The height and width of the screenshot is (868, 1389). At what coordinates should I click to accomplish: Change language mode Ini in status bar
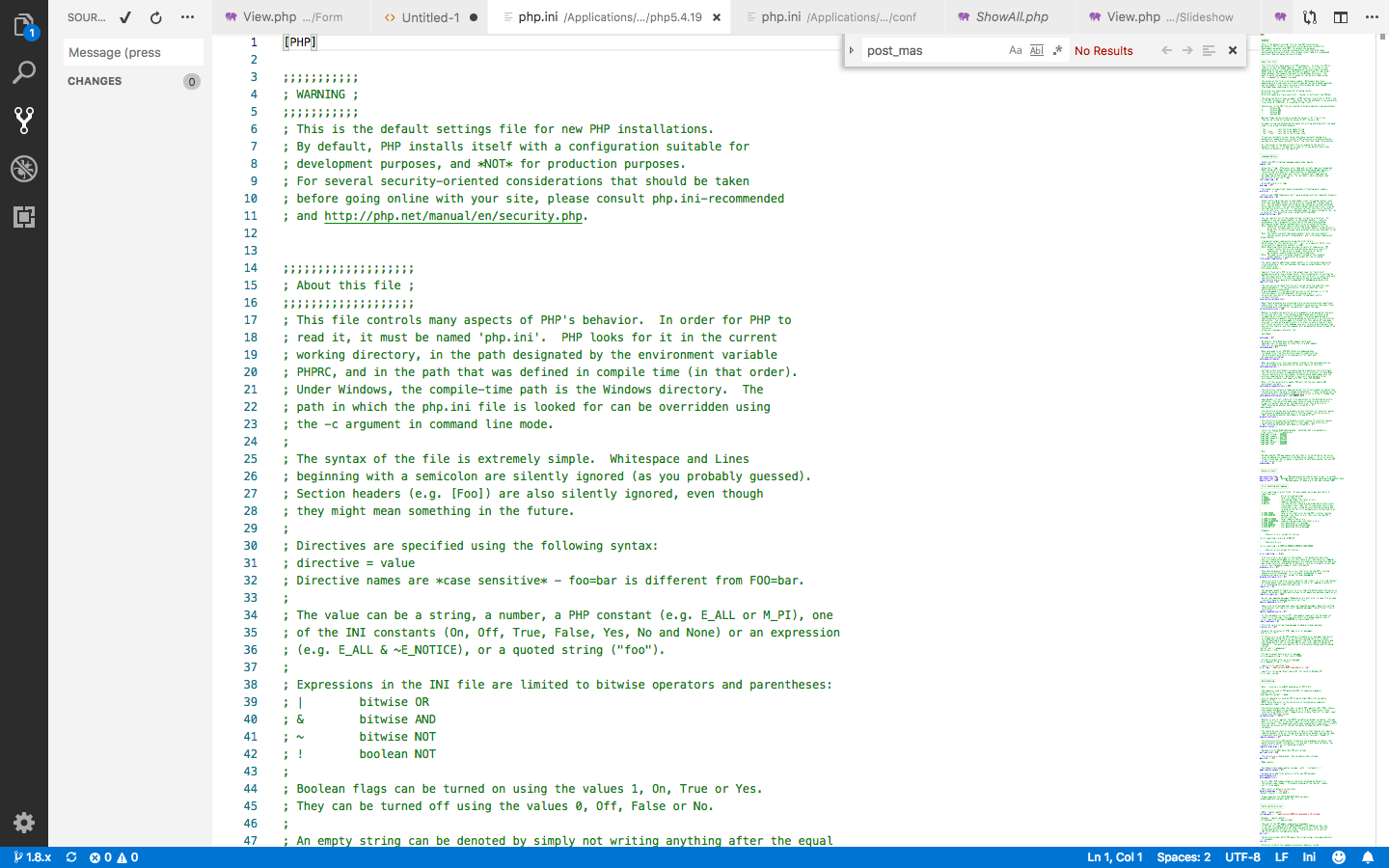click(1309, 856)
